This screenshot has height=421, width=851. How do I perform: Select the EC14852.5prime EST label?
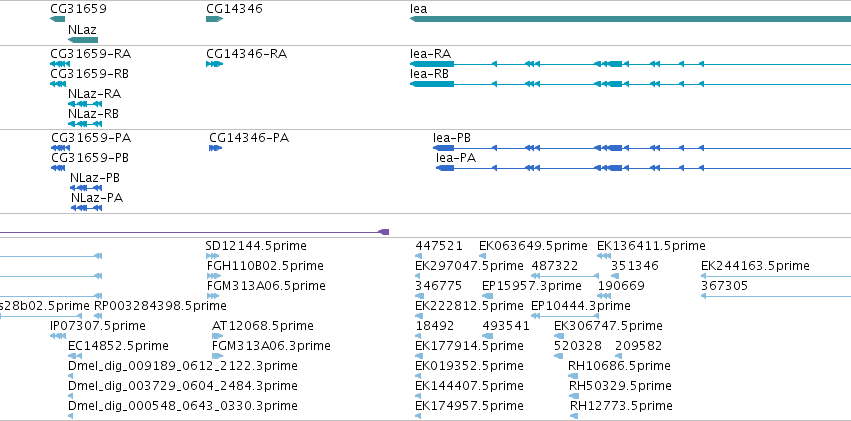(118, 346)
